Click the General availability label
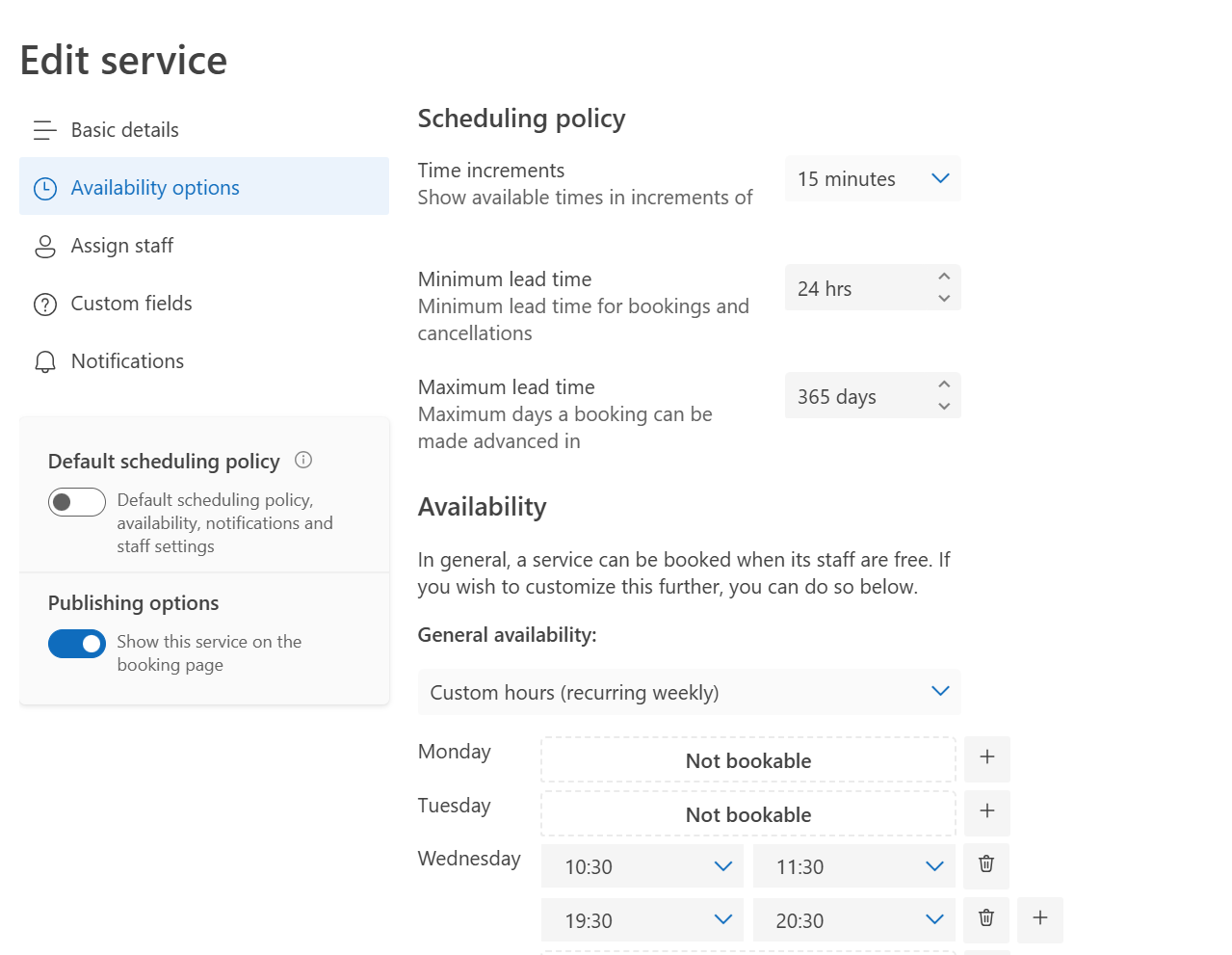 point(508,635)
